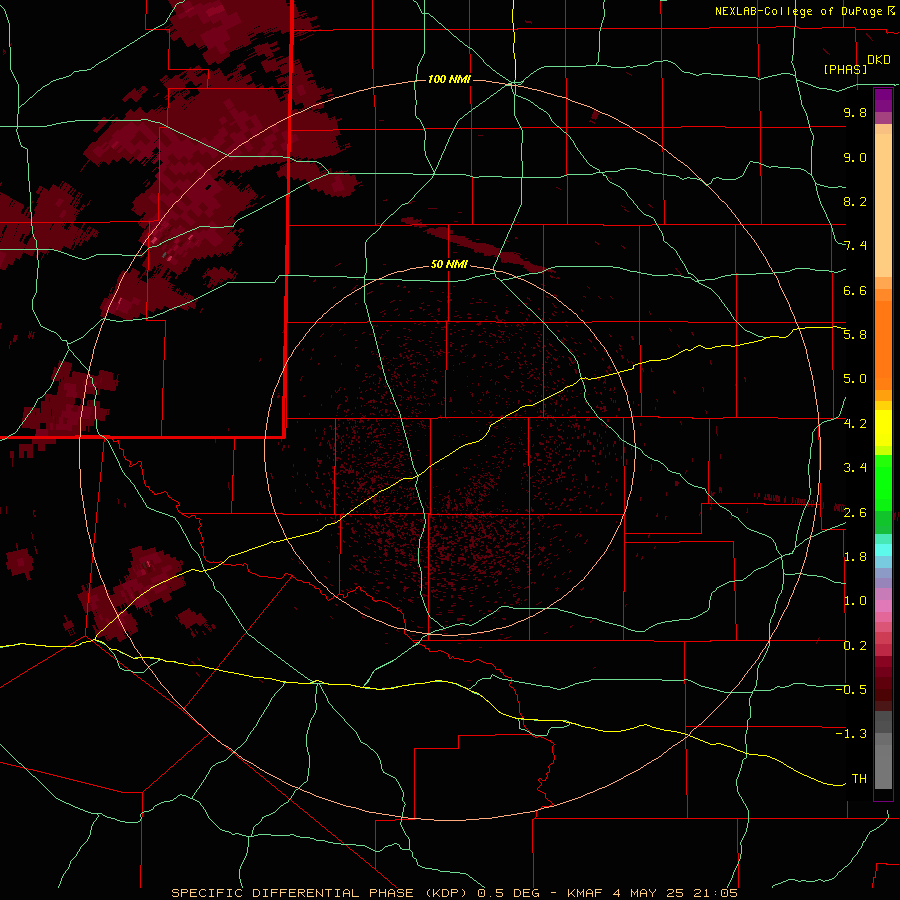Pick the pink swatch near 1.0 on color bar
Viewport: 900px width, 900px height.
pyautogui.click(x=883, y=606)
